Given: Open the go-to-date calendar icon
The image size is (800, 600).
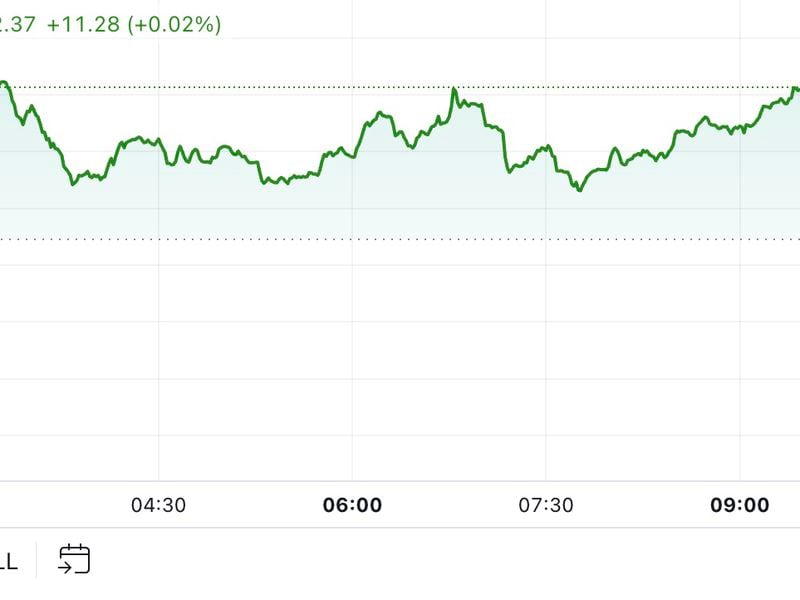Looking at the screenshot, I should [74, 558].
